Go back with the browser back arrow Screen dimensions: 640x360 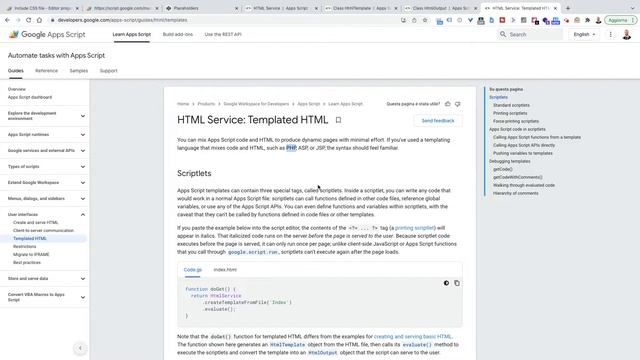pyautogui.click(x=7, y=20)
